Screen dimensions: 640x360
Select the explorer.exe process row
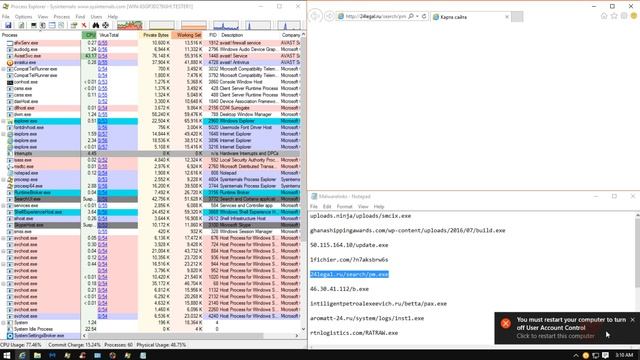click(x=150, y=121)
